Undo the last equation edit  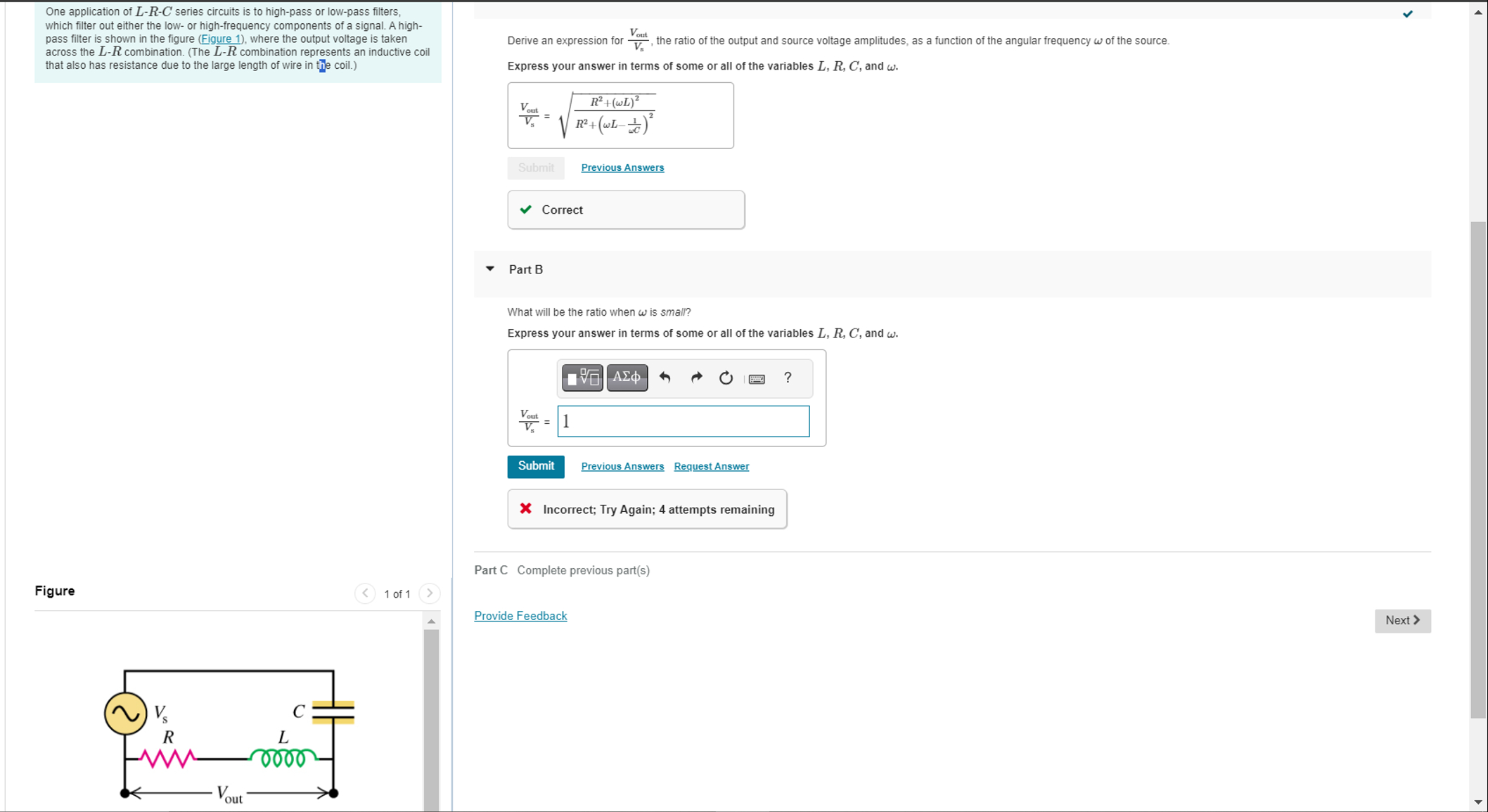click(x=665, y=378)
